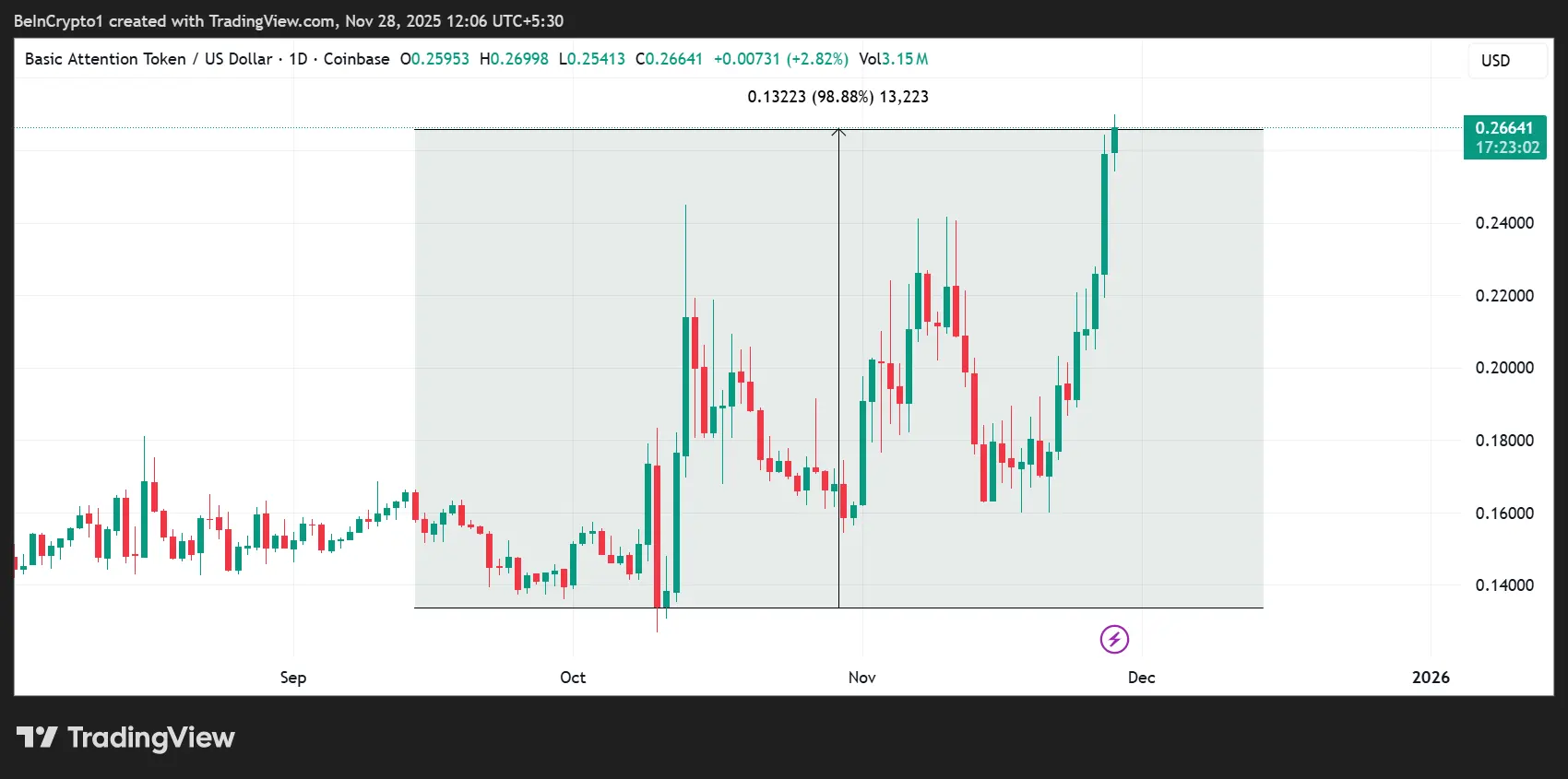Open the USD currency selector

(x=1495, y=61)
